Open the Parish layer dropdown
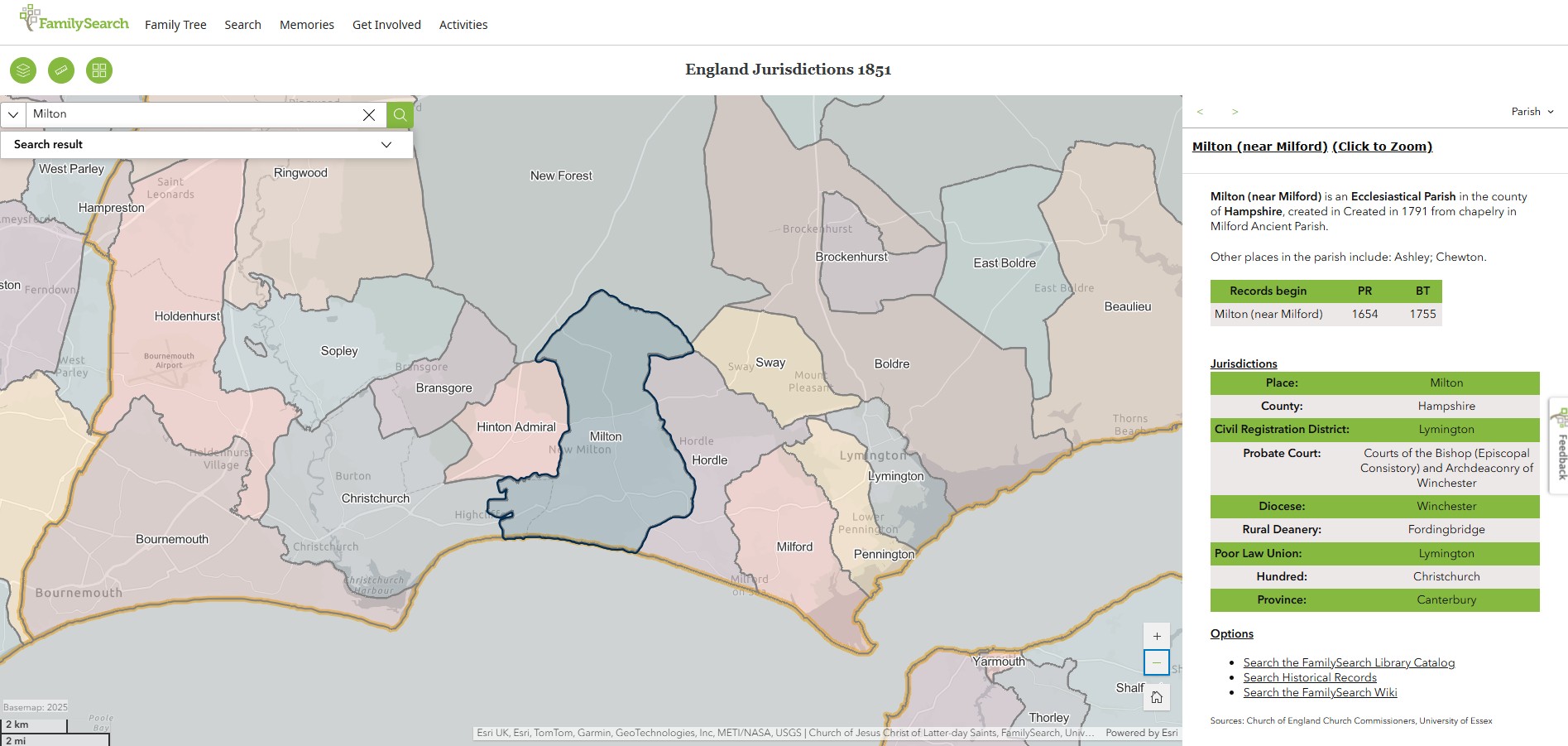Image resolution: width=1568 pixels, height=746 pixels. click(1532, 112)
